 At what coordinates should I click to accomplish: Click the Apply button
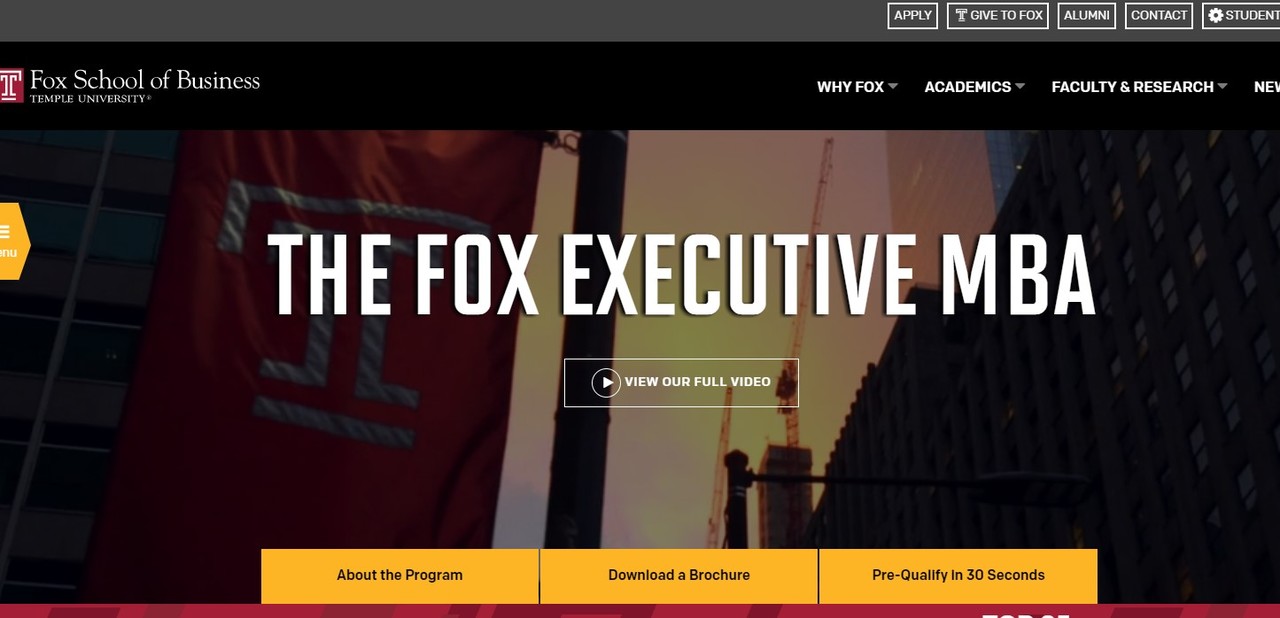tap(913, 15)
